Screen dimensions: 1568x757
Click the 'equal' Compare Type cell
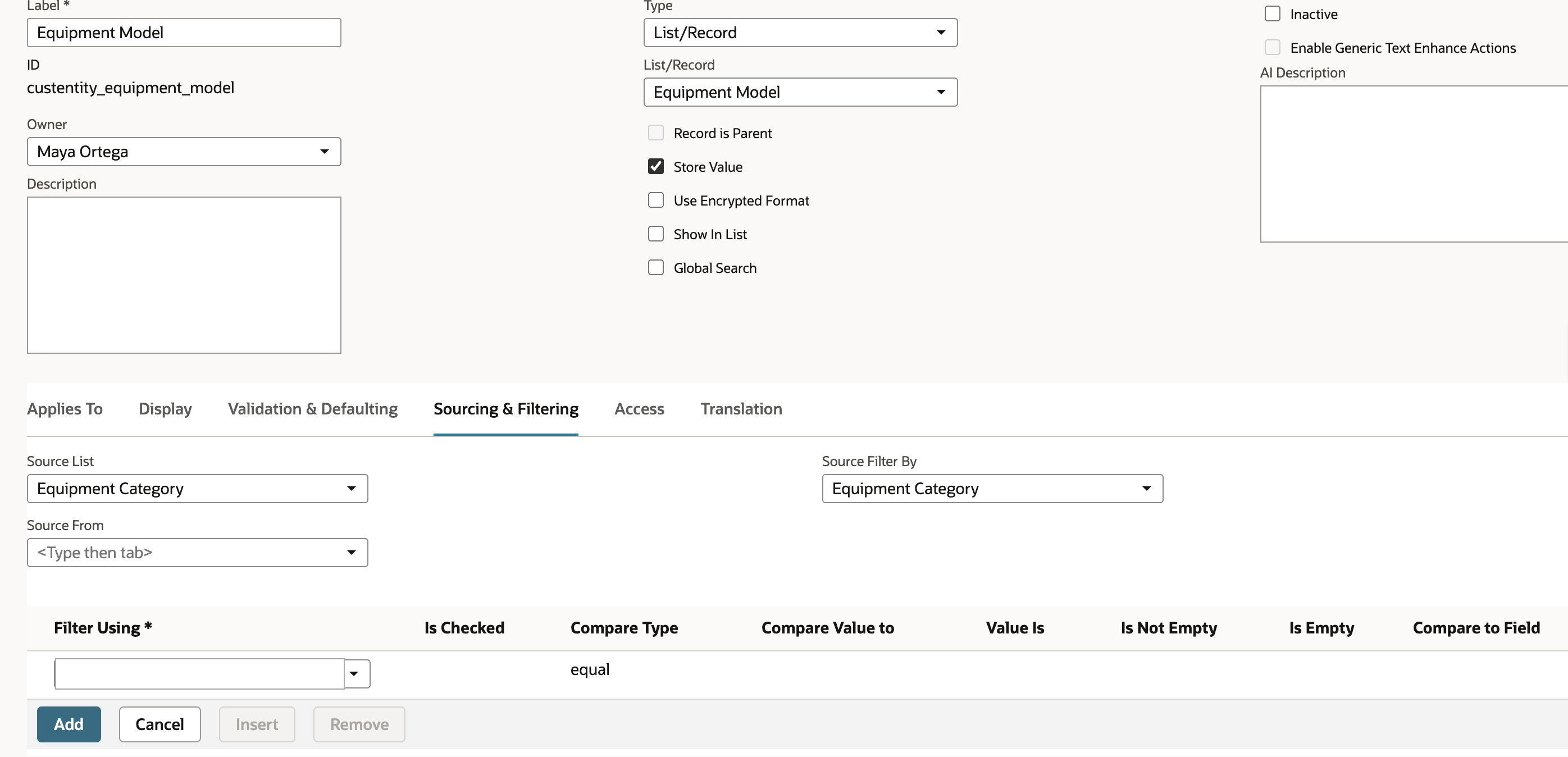(590, 669)
